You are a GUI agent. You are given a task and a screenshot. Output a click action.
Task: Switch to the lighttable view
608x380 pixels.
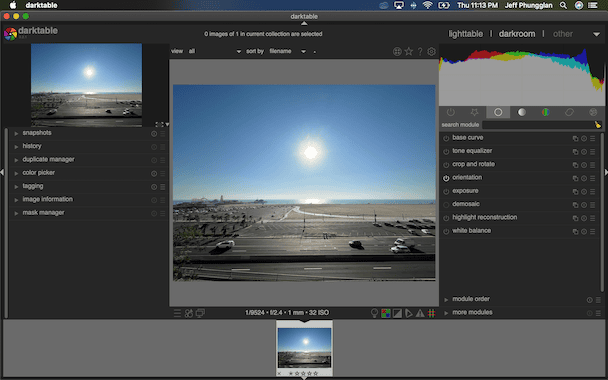point(466,34)
